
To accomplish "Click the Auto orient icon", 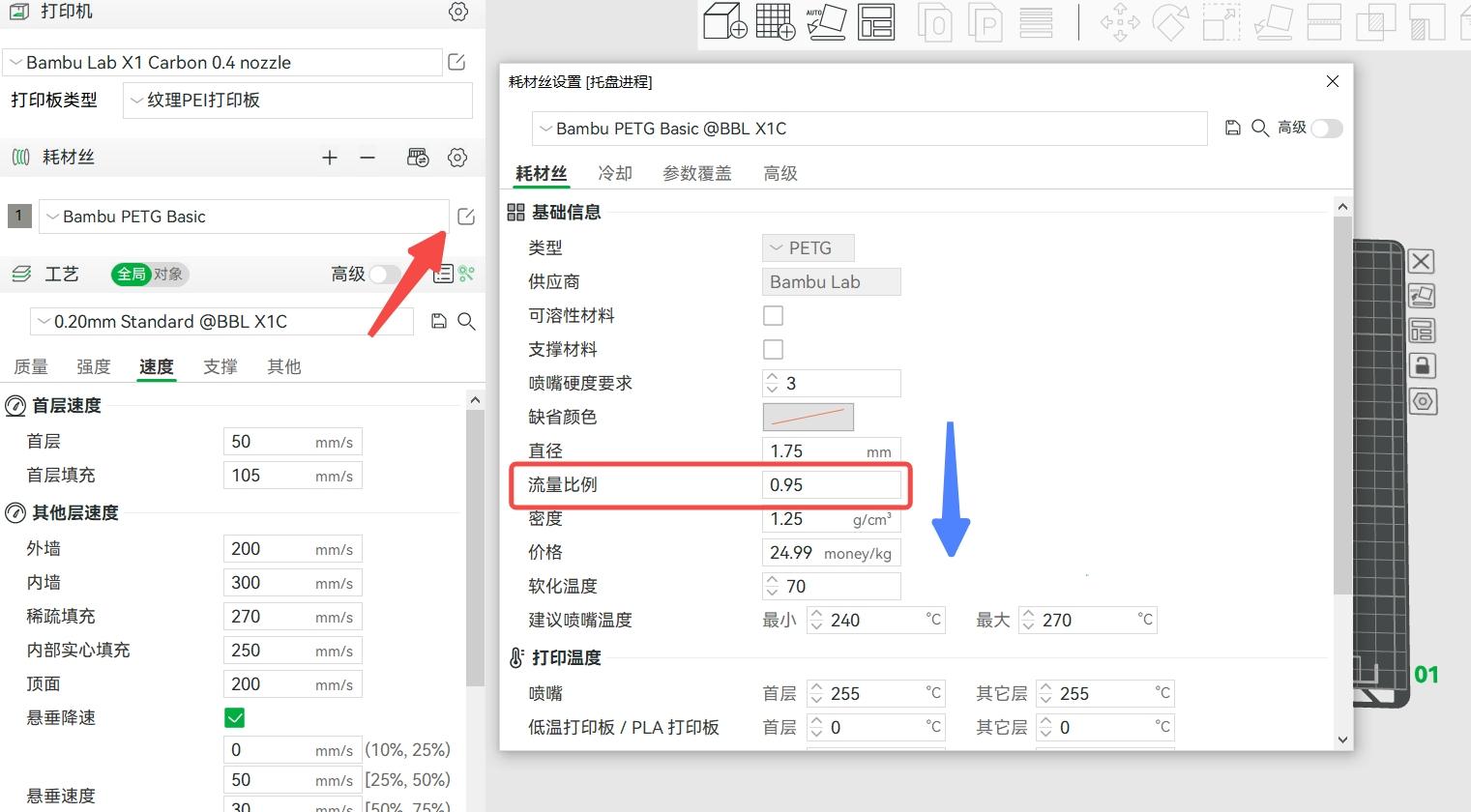I will [826, 21].
